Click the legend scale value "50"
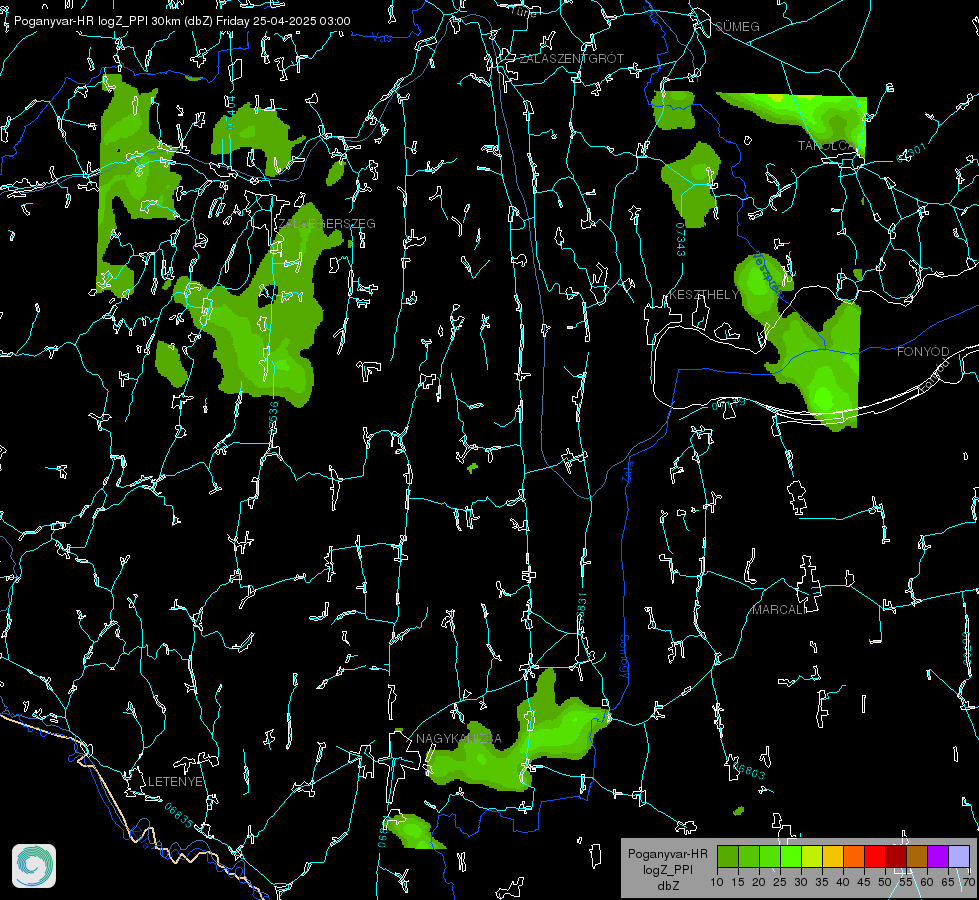The image size is (979, 900). 885,883
